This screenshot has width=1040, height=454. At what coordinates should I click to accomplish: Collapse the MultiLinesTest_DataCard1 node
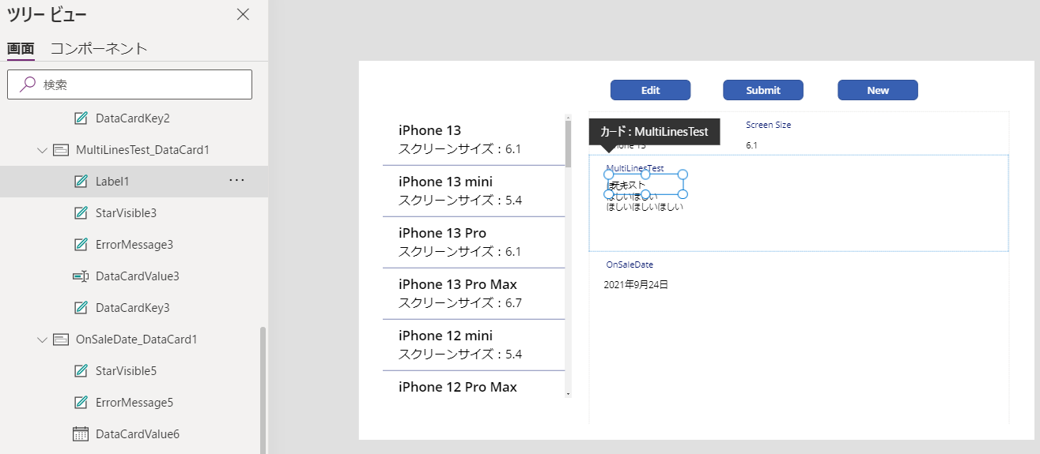42,150
